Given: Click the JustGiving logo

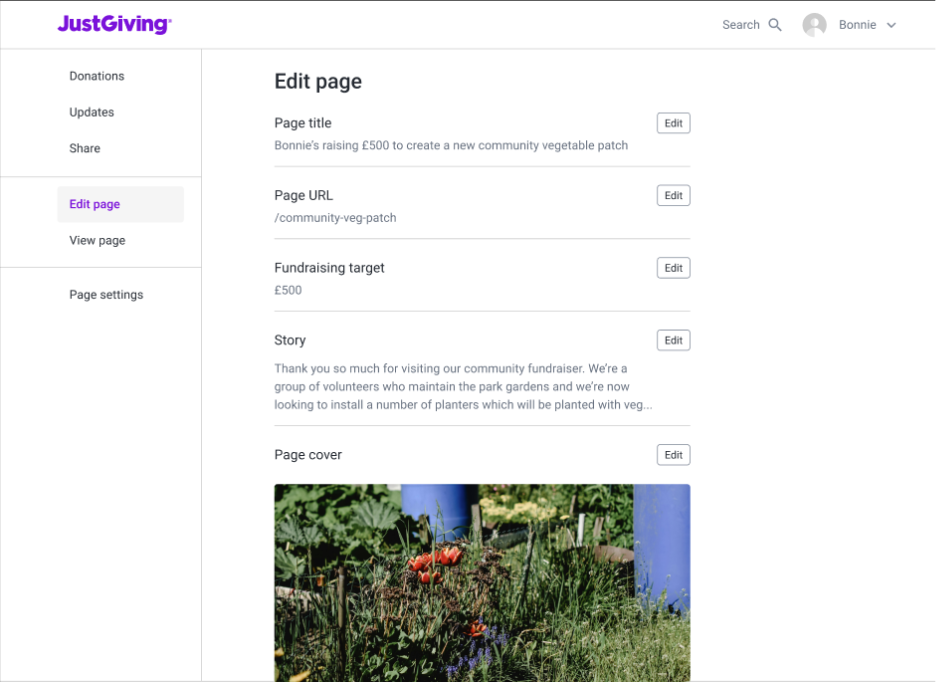Looking at the screenshot, I should [114, 25].
